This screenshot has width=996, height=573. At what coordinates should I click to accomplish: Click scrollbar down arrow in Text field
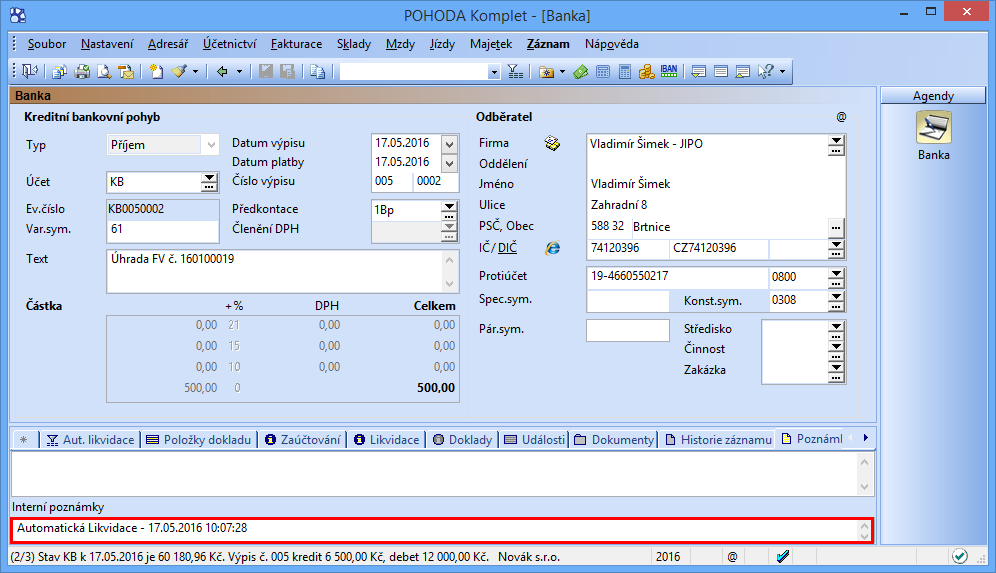(449, 284)
